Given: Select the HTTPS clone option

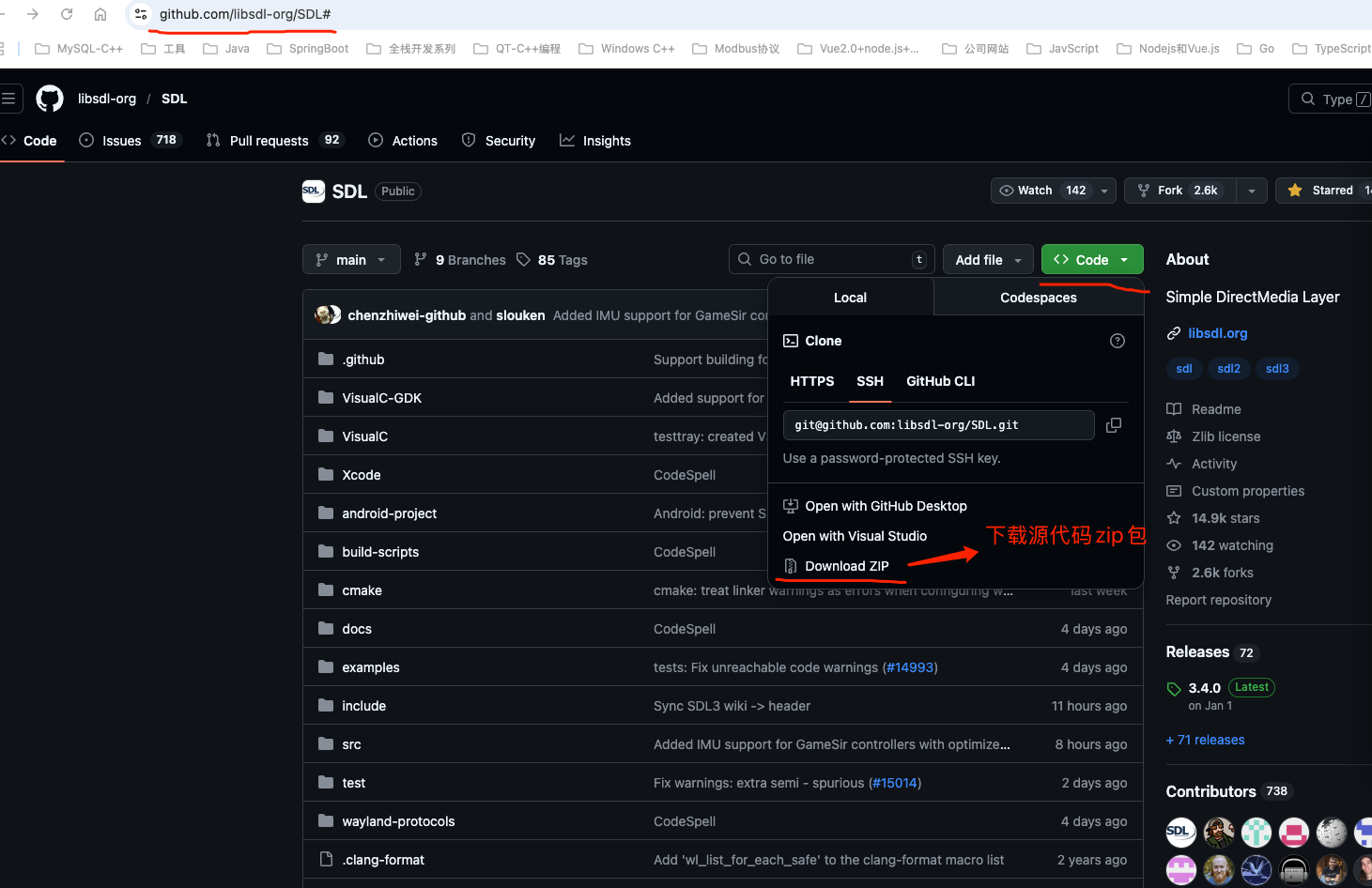Looking at the screenshot, I should click(x=812, y=381).
